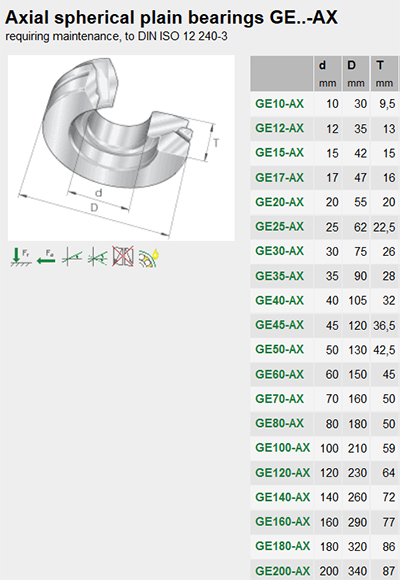Viewport: 400px width, 580px height.
Task: Select the GE40-AX bearing entry
Action: tap(279, 300)
